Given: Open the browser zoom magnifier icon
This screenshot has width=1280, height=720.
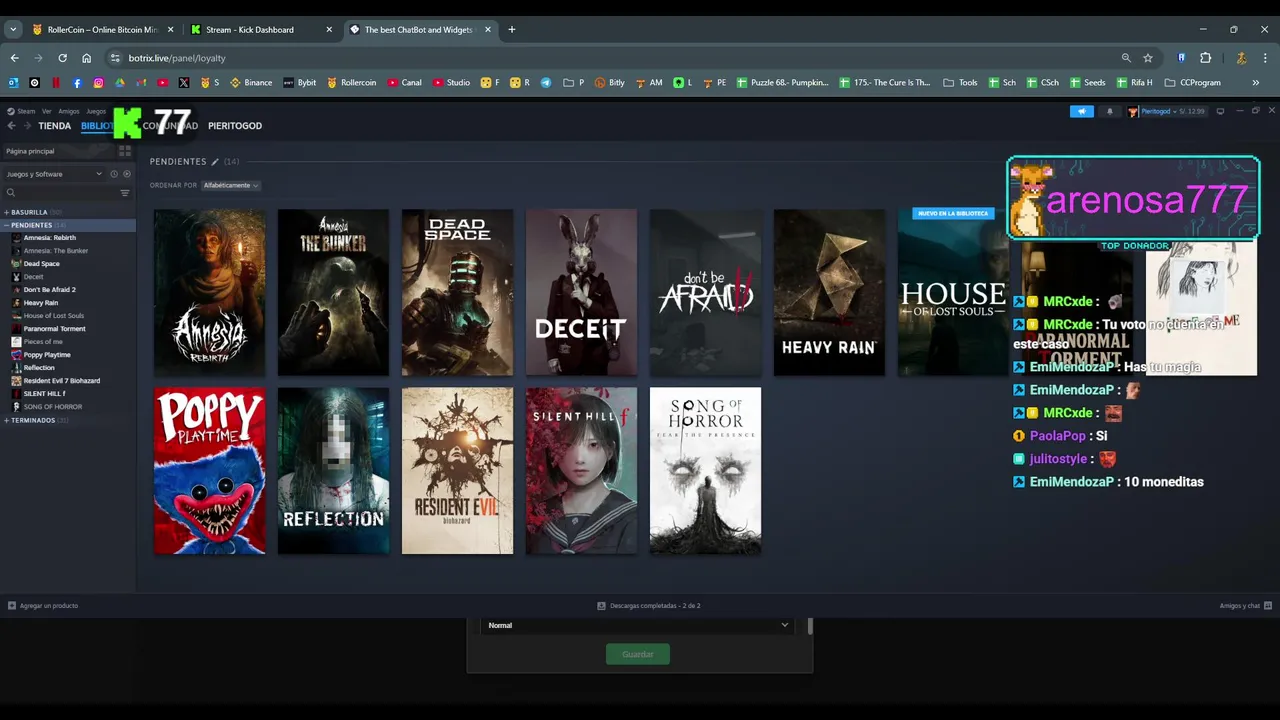Looking at the screenshot, I should coord(1126,58).
